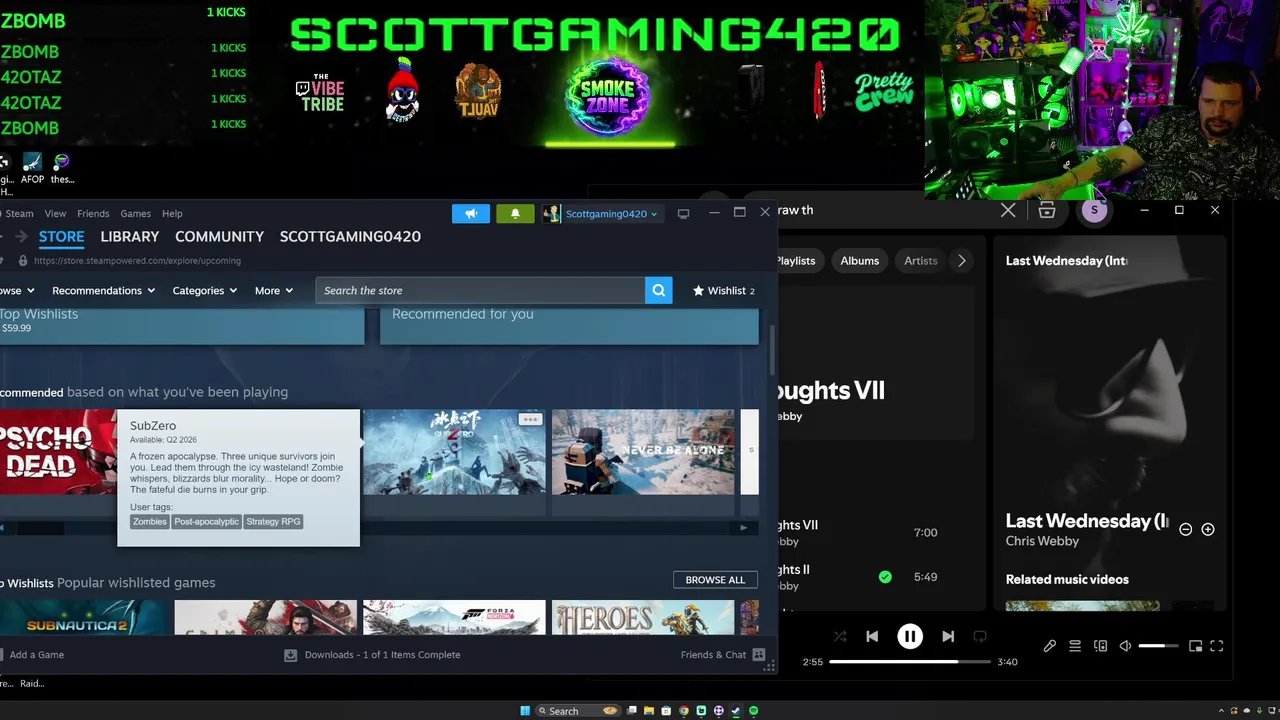Clear the Spotify search with X icon
Image resolution: width=1280 pixels, height=720 pixels.
[x=1008, y=210]
